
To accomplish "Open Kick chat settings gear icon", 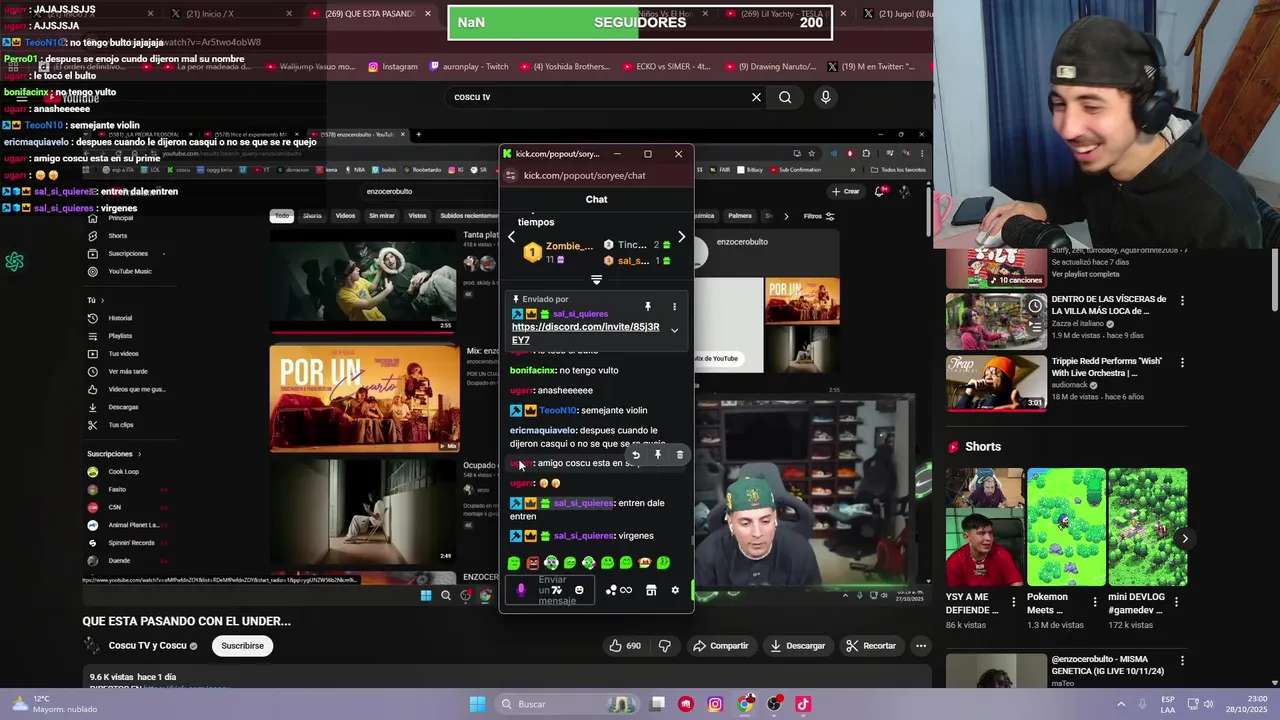I will (x=675, y=590).
